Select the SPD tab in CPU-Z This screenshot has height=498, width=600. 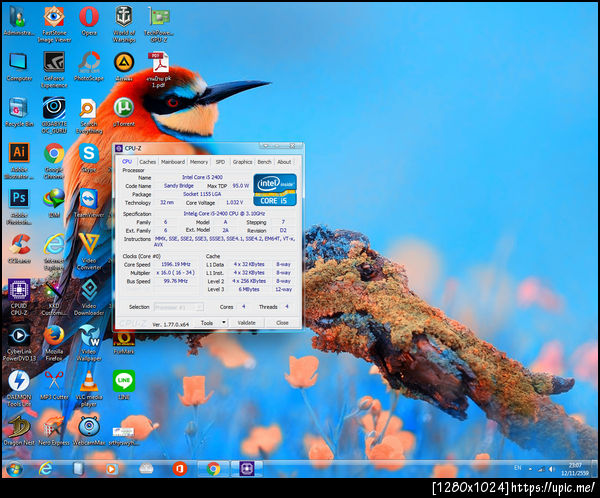220,162
